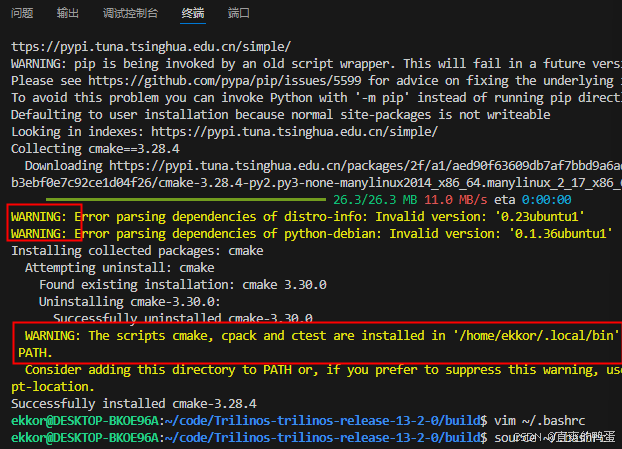Click the manylinux2014_x86_64 wheel filename line
Image resolution: width=622 pixels, height=449 pixels.
point(316,183)
